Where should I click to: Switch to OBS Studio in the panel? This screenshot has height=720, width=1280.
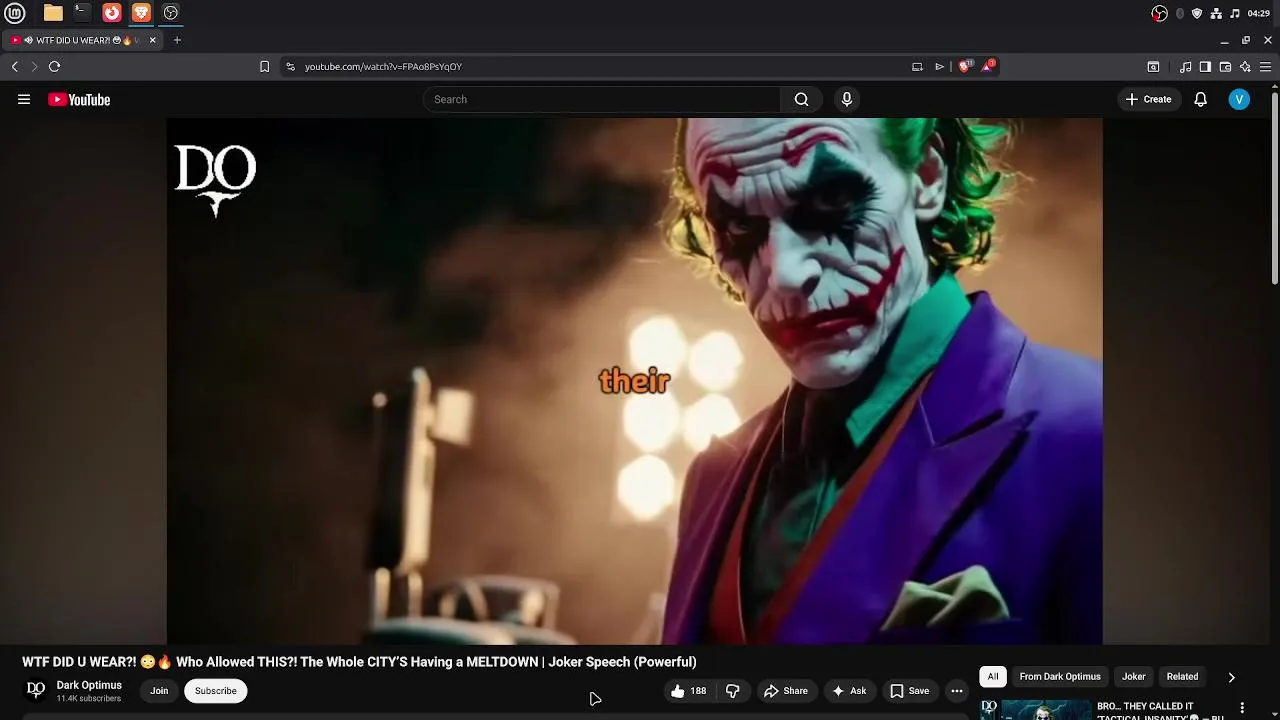[171, 13]
